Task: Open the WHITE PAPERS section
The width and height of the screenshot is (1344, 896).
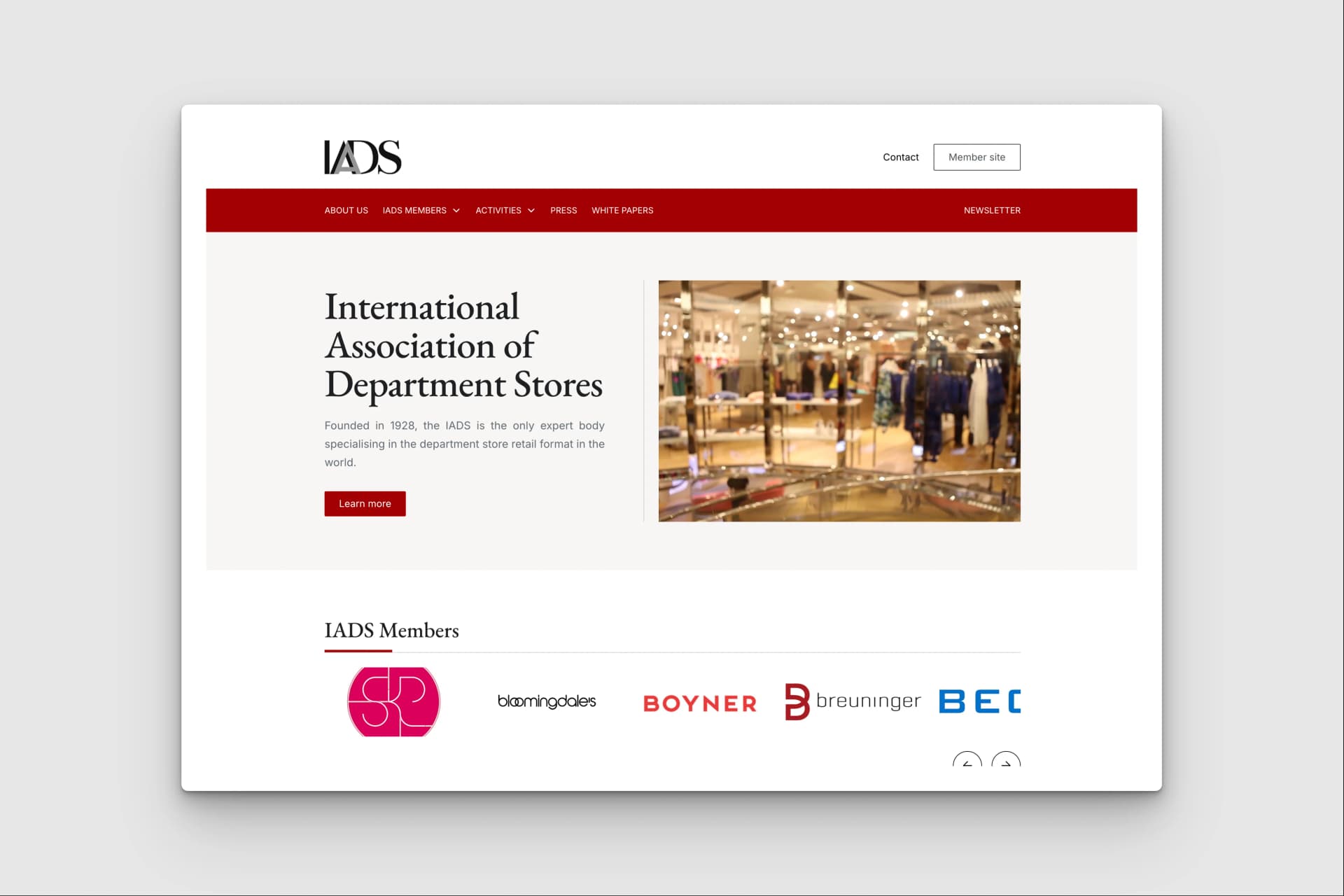Action: coord(622,210)
